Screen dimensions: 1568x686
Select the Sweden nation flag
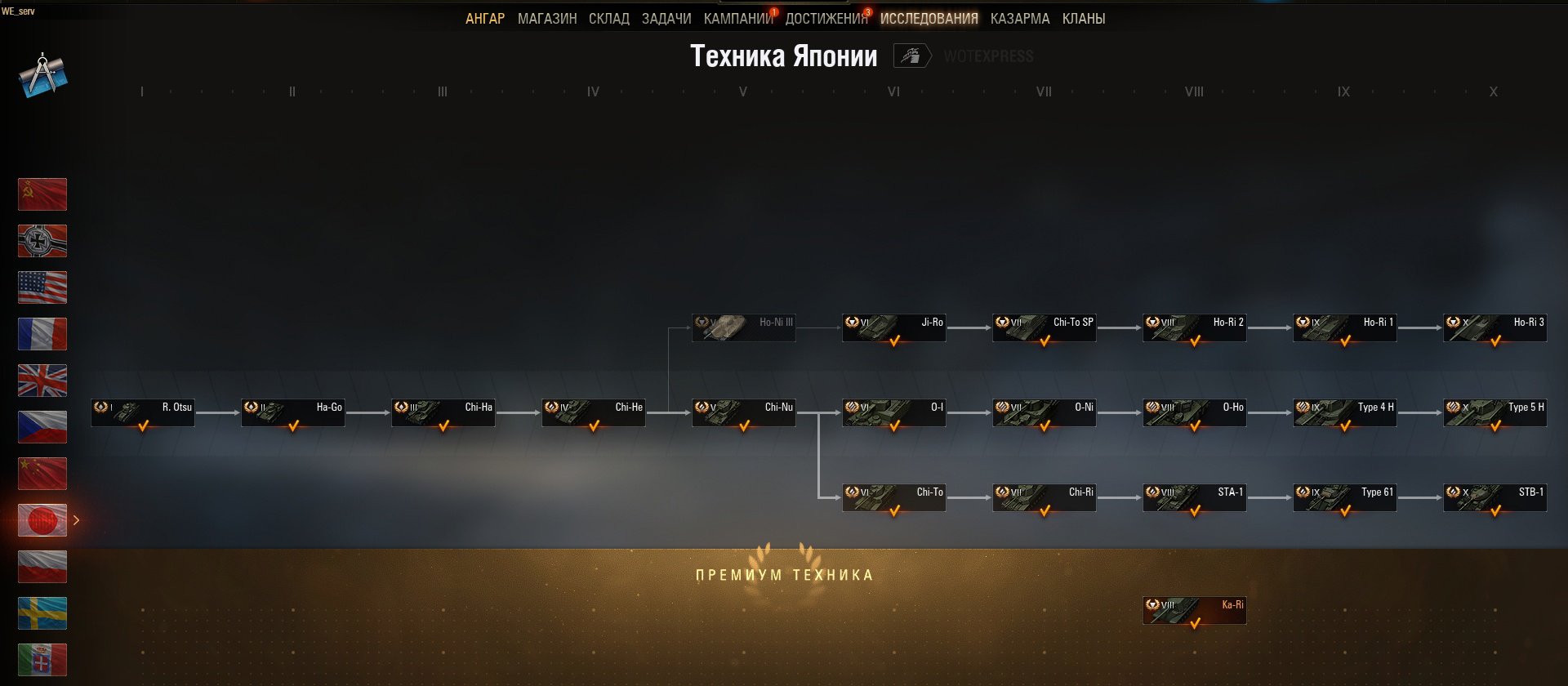42,613
